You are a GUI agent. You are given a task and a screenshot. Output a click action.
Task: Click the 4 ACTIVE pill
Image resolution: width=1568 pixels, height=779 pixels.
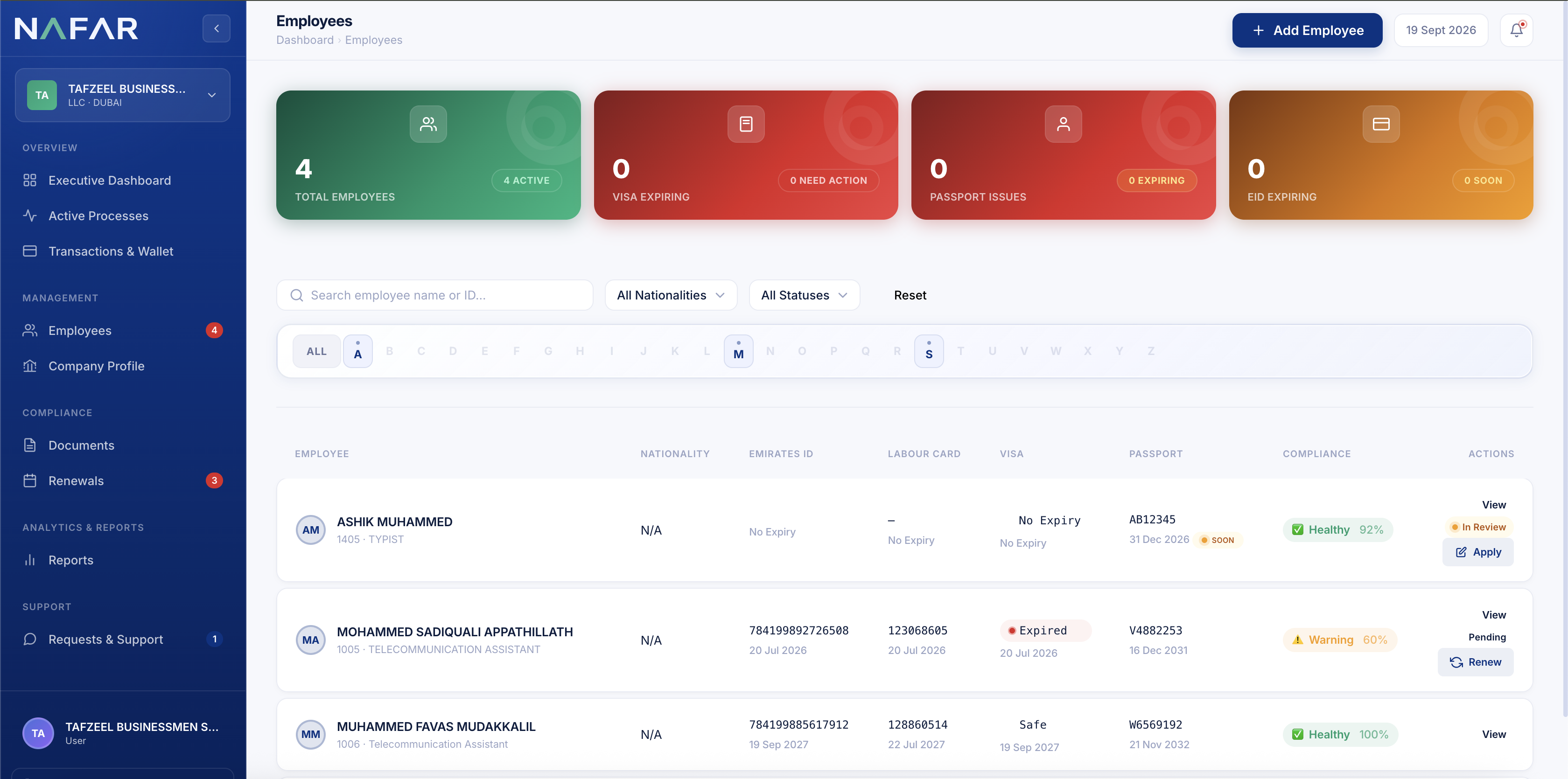[x=526, y=180]
